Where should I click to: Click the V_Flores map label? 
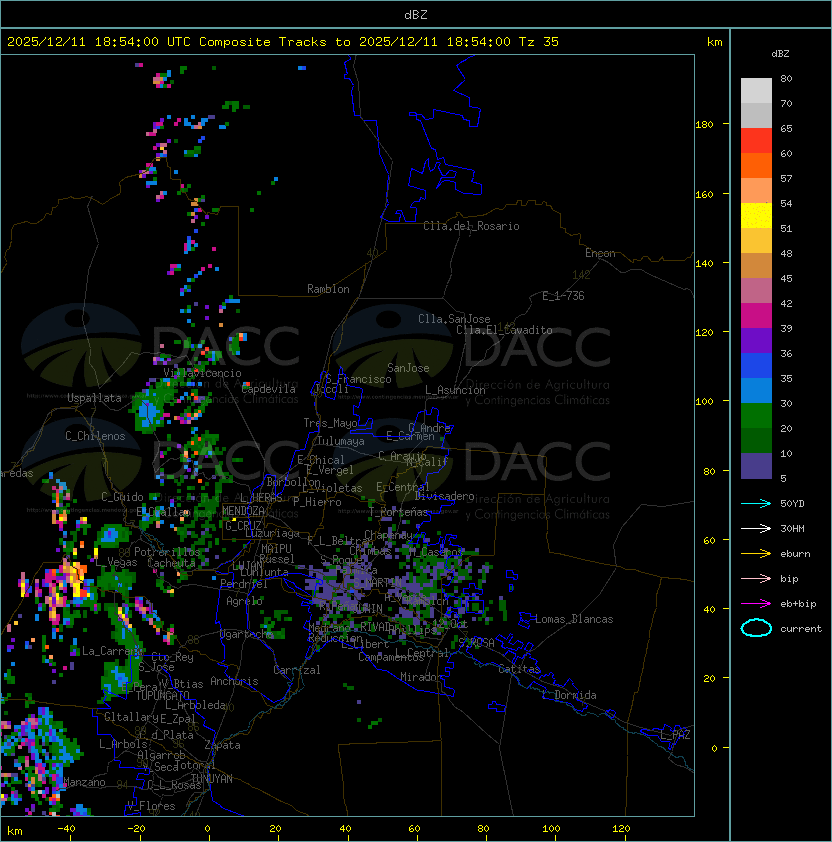pos(151,806)
